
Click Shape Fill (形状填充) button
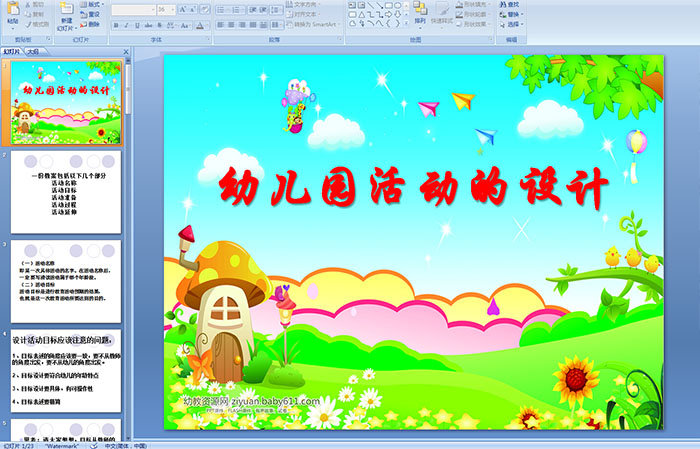[x=473, y=4]
